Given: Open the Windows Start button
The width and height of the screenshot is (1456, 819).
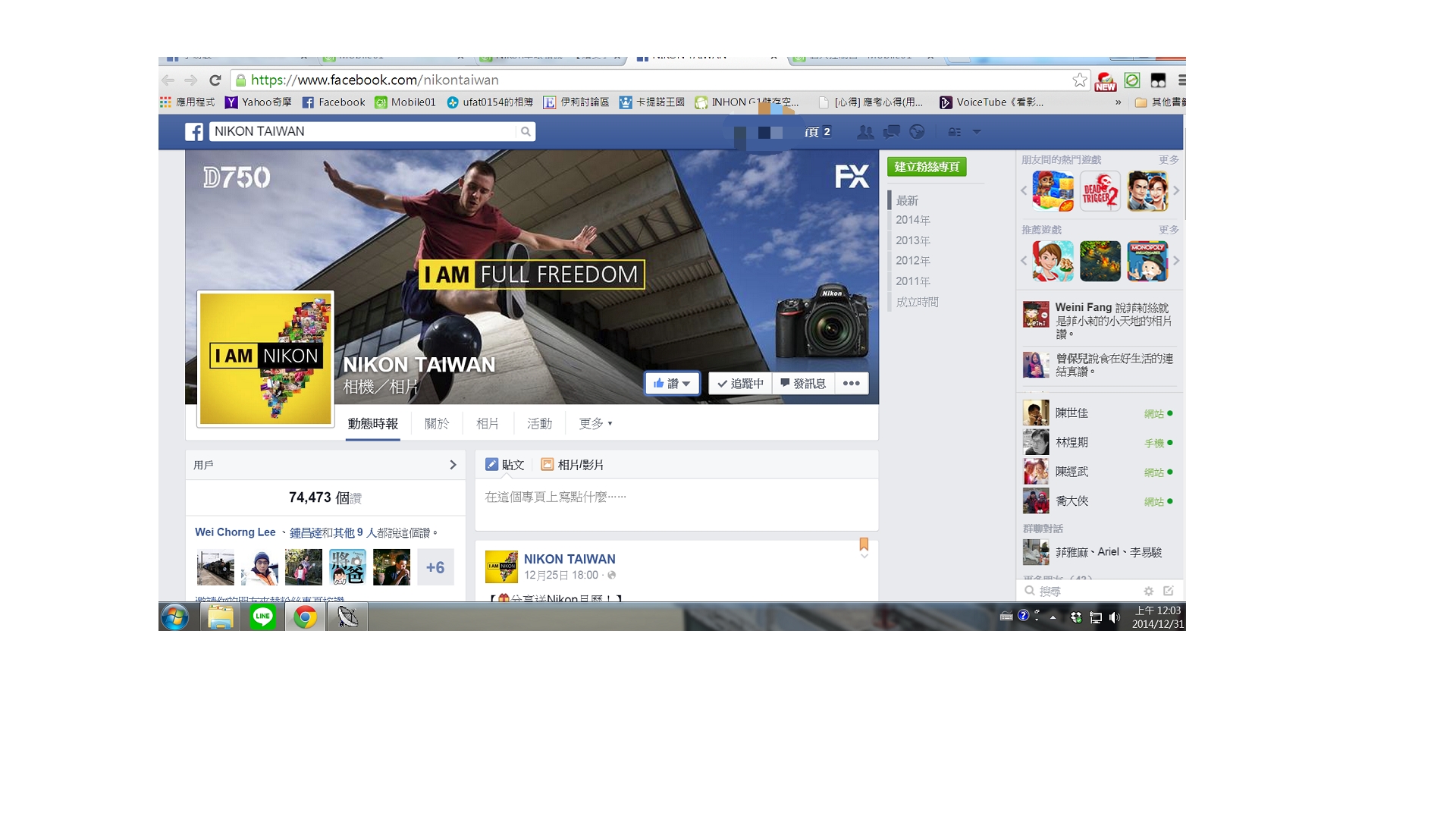Looking at the screenshot, I should [x=175, y=617].
